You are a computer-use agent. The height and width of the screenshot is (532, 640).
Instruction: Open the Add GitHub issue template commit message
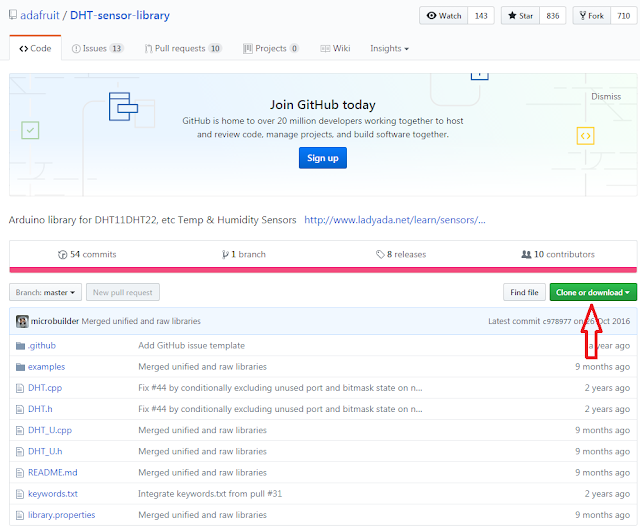191,346
